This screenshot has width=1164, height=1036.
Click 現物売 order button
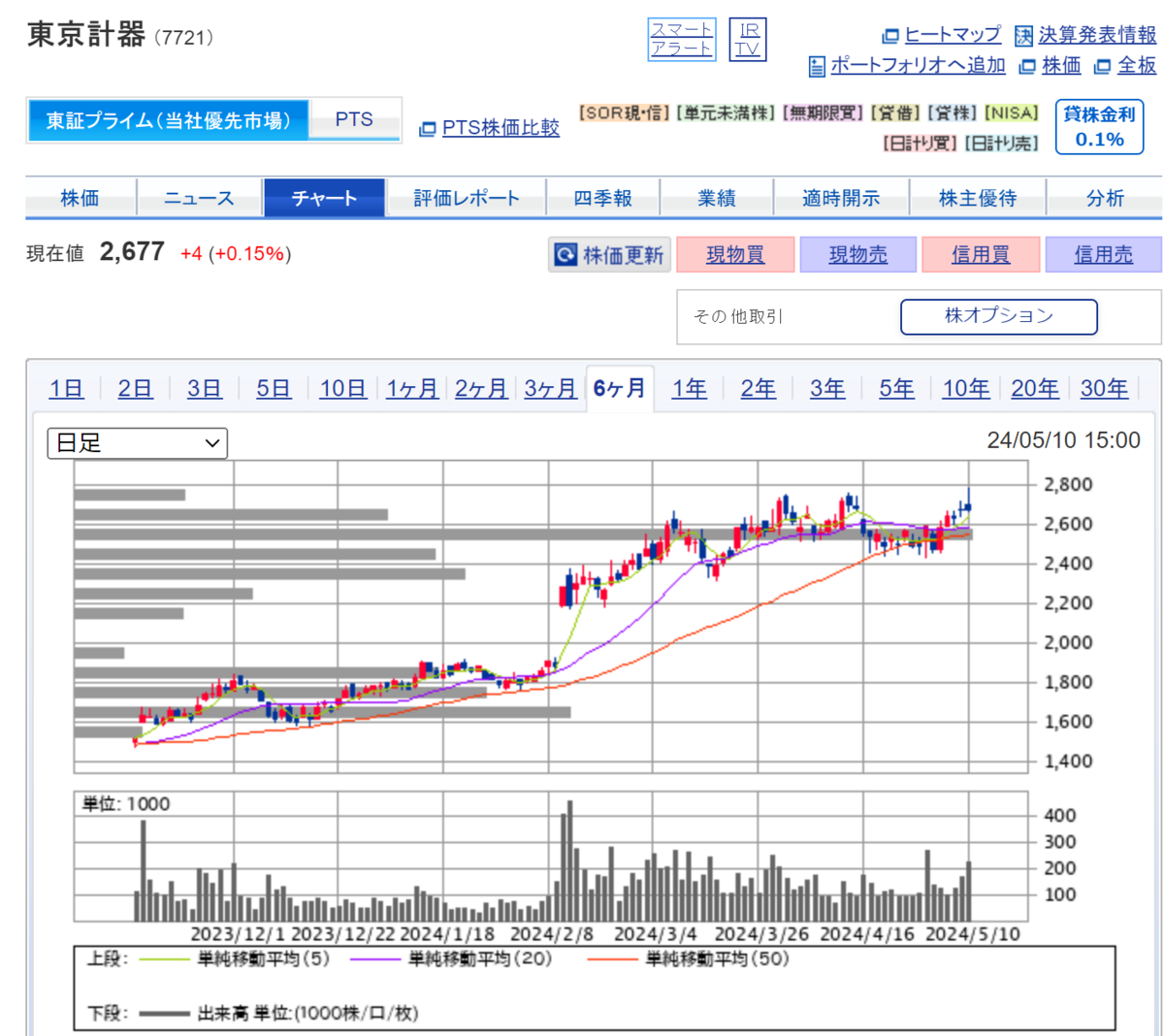click(x=858, y=254)
